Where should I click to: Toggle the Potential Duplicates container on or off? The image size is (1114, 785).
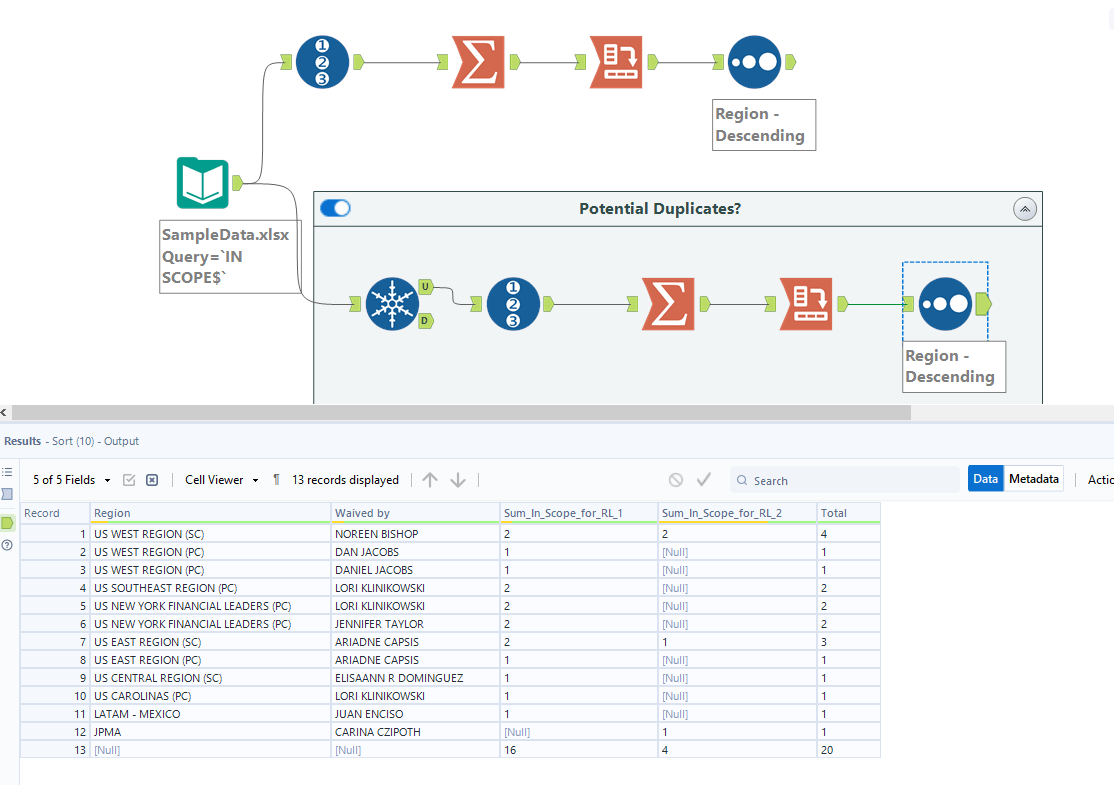[335, 208]
